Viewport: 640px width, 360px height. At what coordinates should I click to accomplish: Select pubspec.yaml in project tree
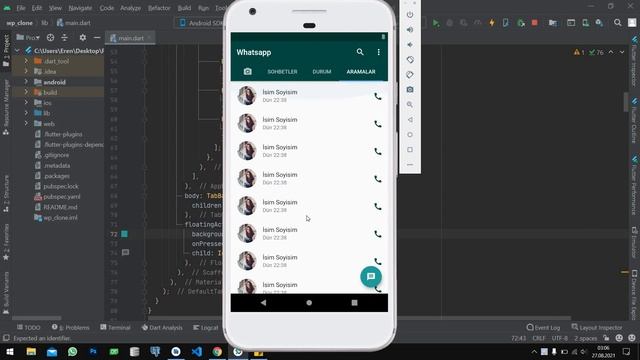click(x=62, y=197)
